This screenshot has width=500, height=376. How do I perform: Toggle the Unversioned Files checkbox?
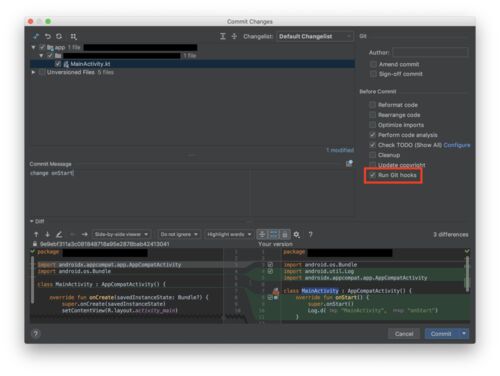tap(42, 72)
